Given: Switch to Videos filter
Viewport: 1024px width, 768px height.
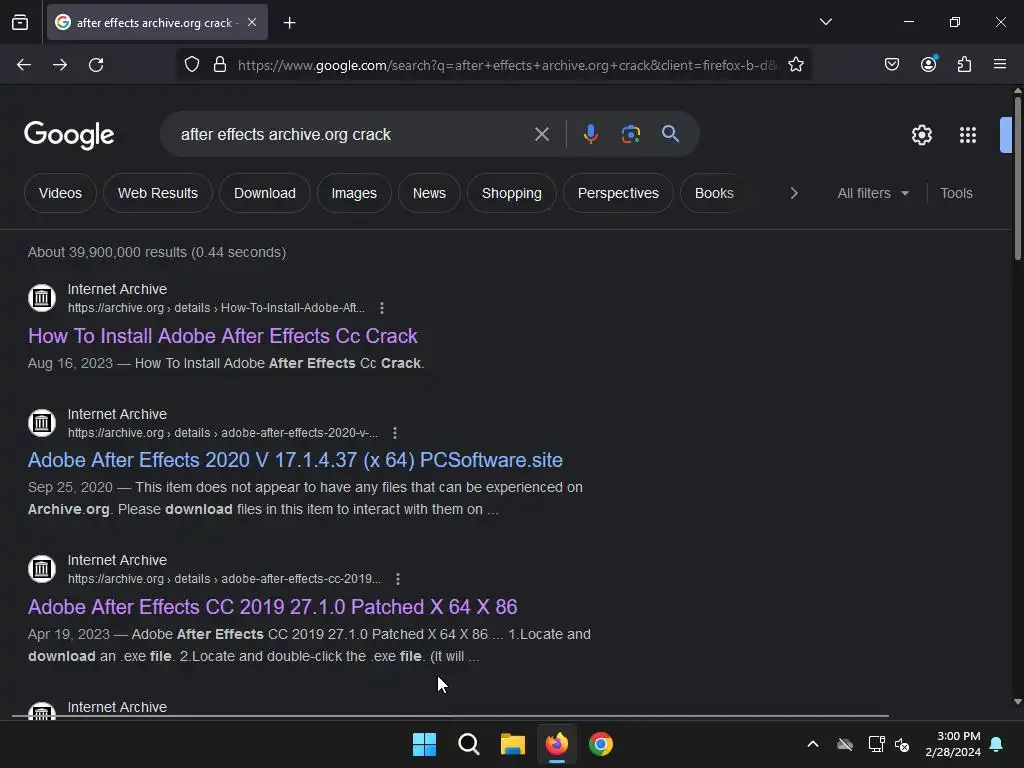Looking at the screenshot, I should point(60,193).
